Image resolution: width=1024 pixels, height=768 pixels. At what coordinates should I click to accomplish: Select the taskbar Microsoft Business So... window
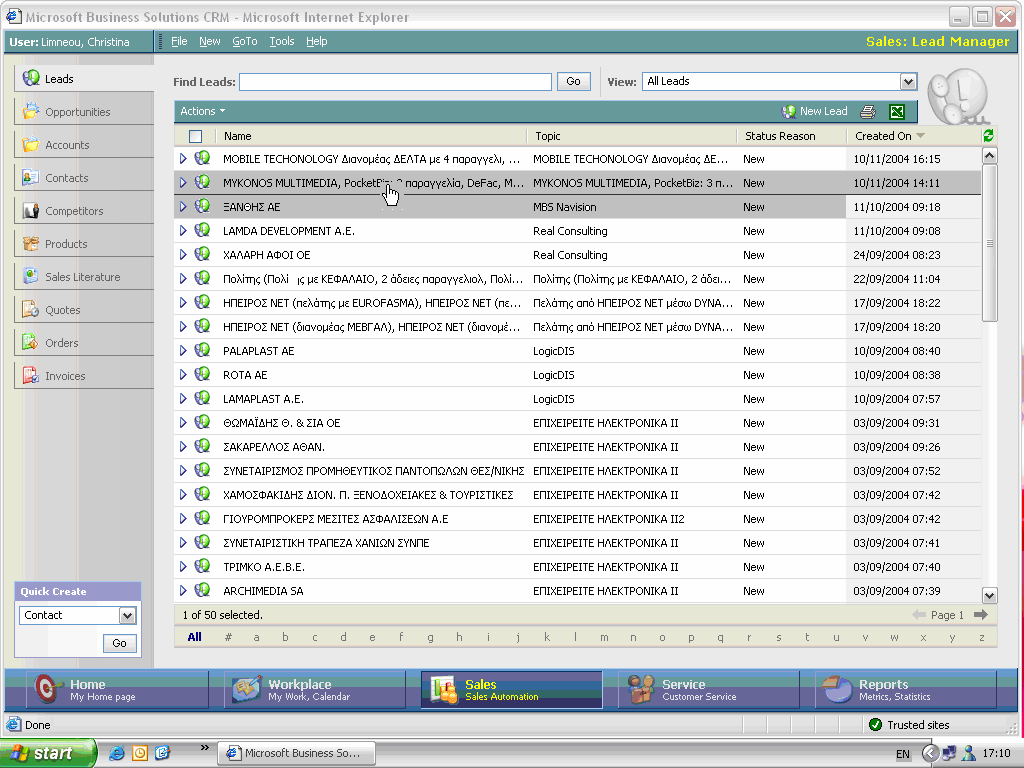point(296,753)
